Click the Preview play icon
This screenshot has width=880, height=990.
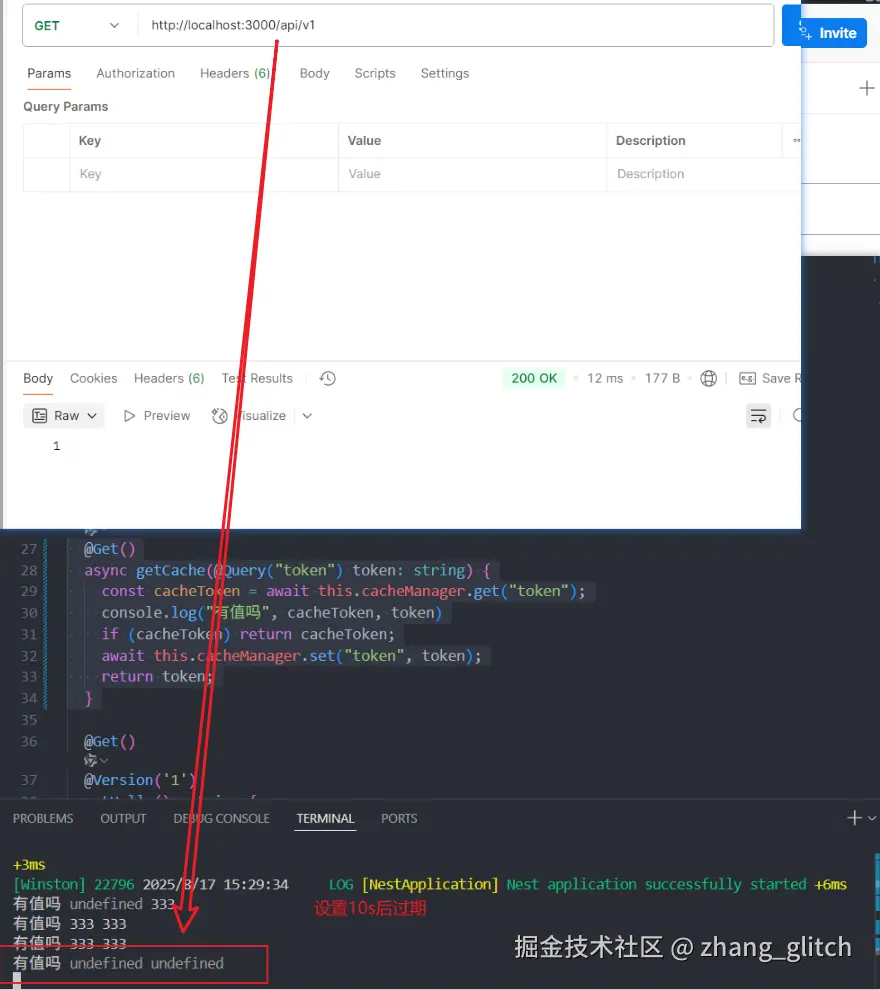click(x=129, y=415)
